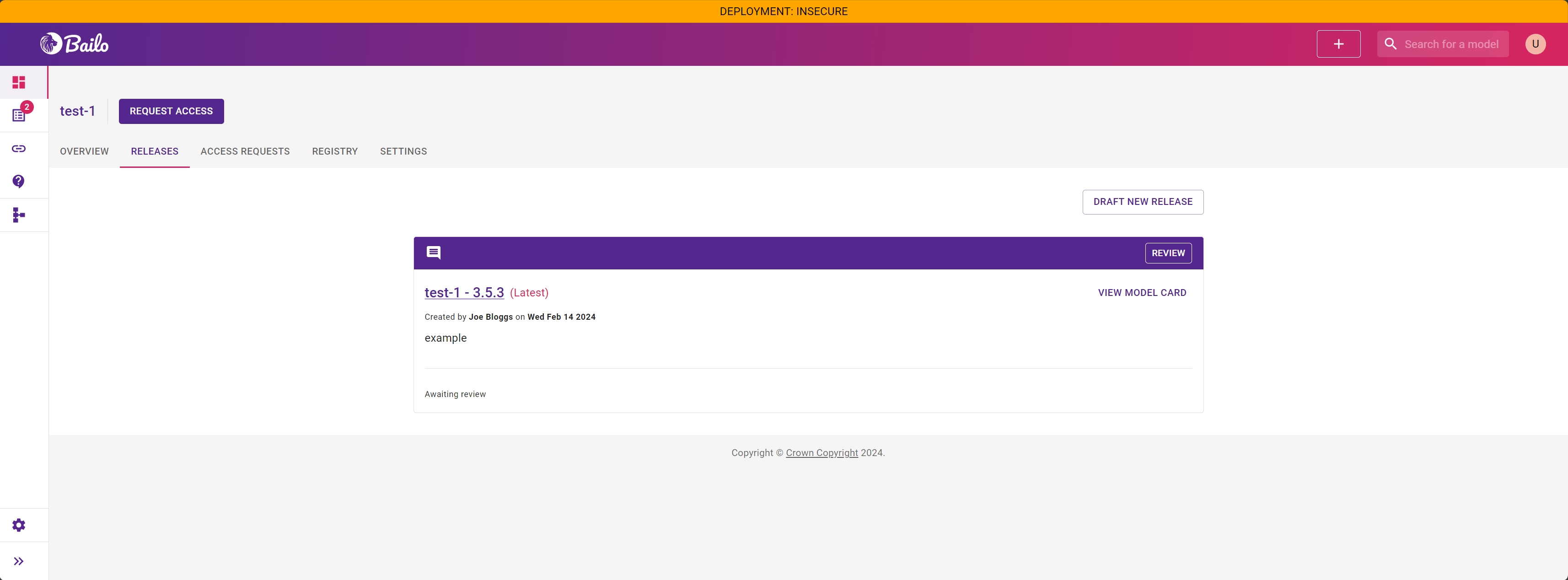The width and height of the screenshot is (1568, 580).
Task: Open the settings gear in sidebar
Action: tap(19, 525)
